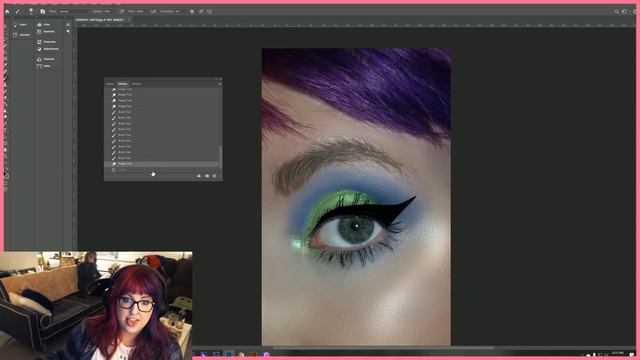Click the collapsed panel icon beside Swatches
Image resolution: width=640 pixels, height=360 pixels.
coord(68,31)
